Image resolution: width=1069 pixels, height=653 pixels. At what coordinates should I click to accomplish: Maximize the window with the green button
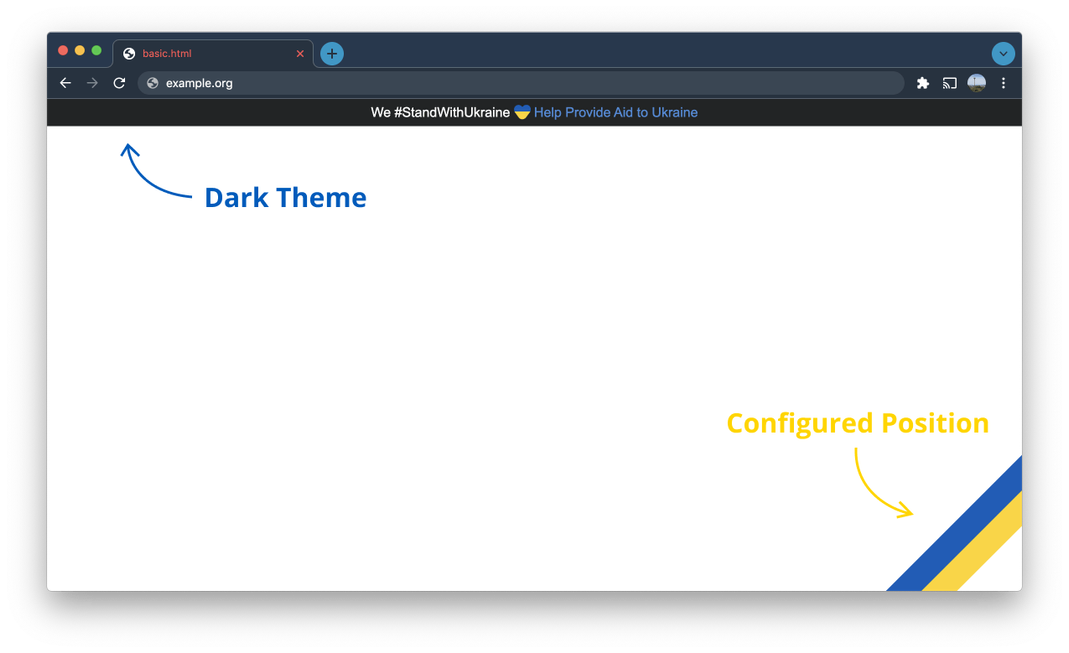97,50
